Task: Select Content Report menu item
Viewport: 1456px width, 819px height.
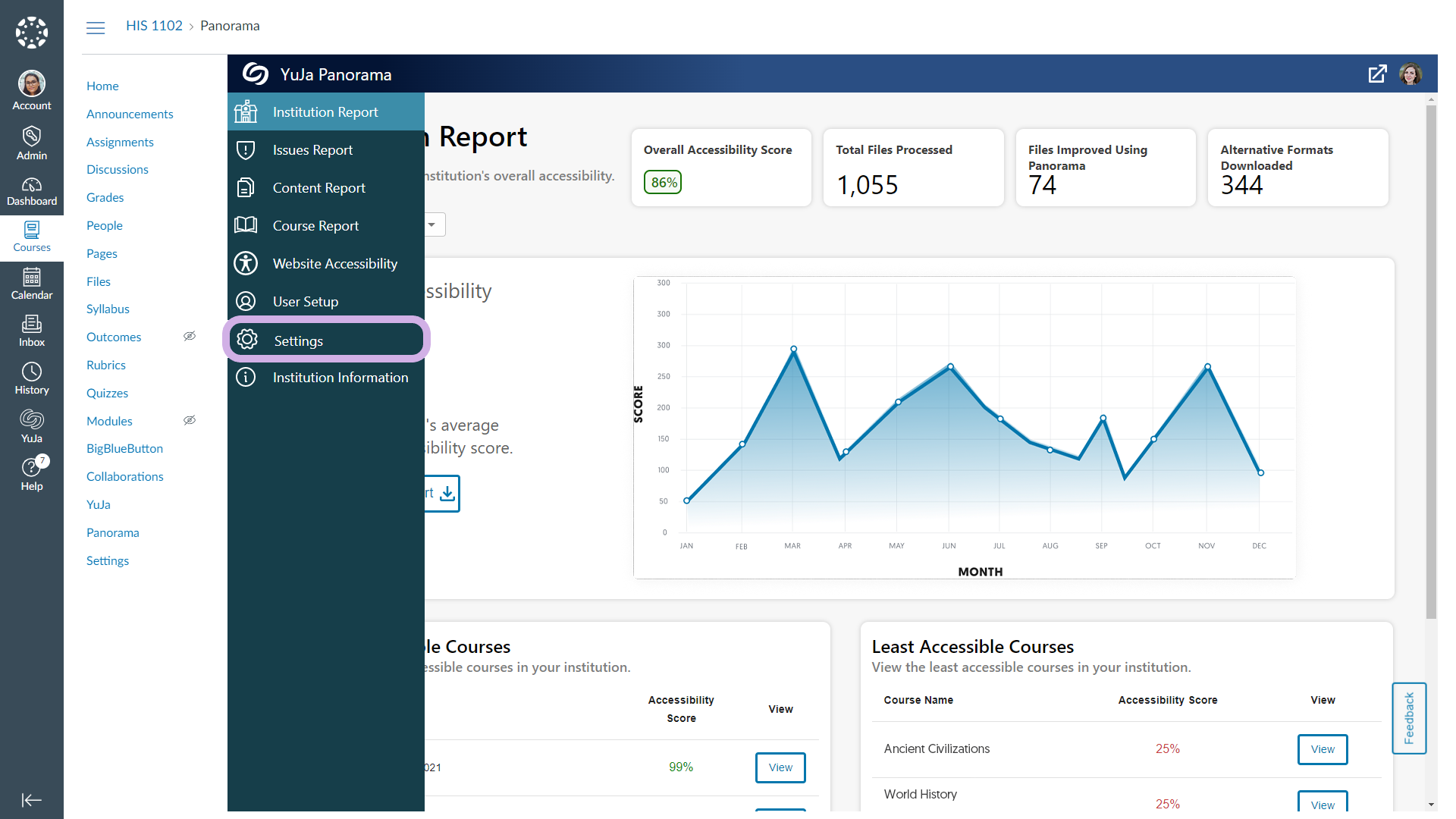Action: tap(318, 188)
